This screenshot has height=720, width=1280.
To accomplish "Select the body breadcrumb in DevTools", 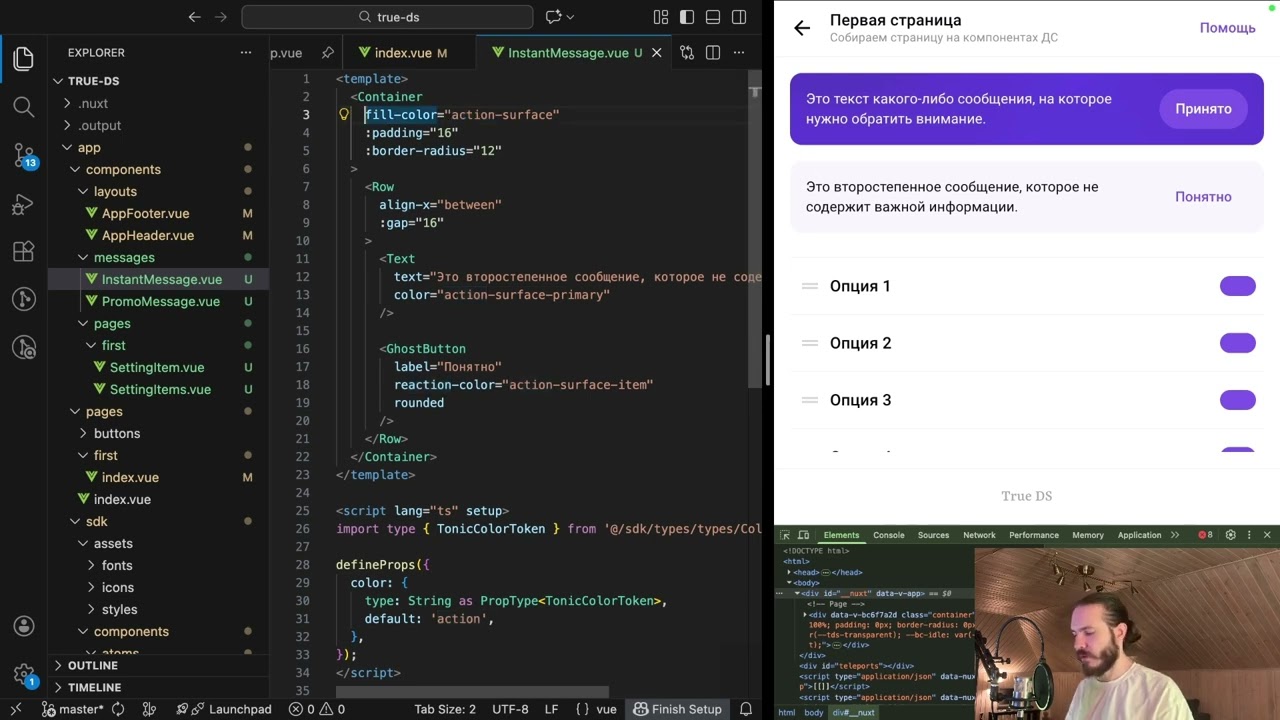I will [814, 713].
